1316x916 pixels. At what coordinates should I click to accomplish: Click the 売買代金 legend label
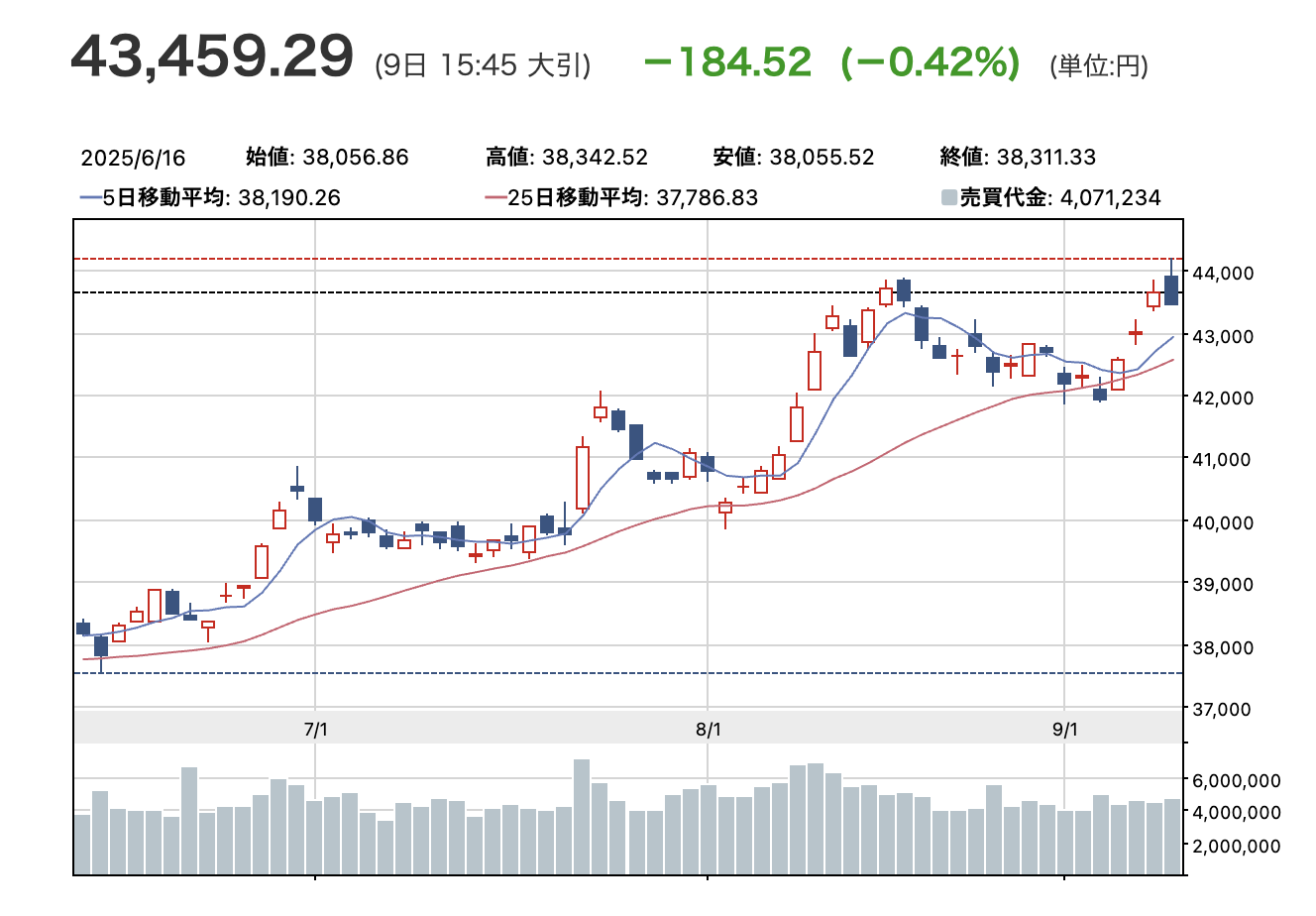[1060, 197]
